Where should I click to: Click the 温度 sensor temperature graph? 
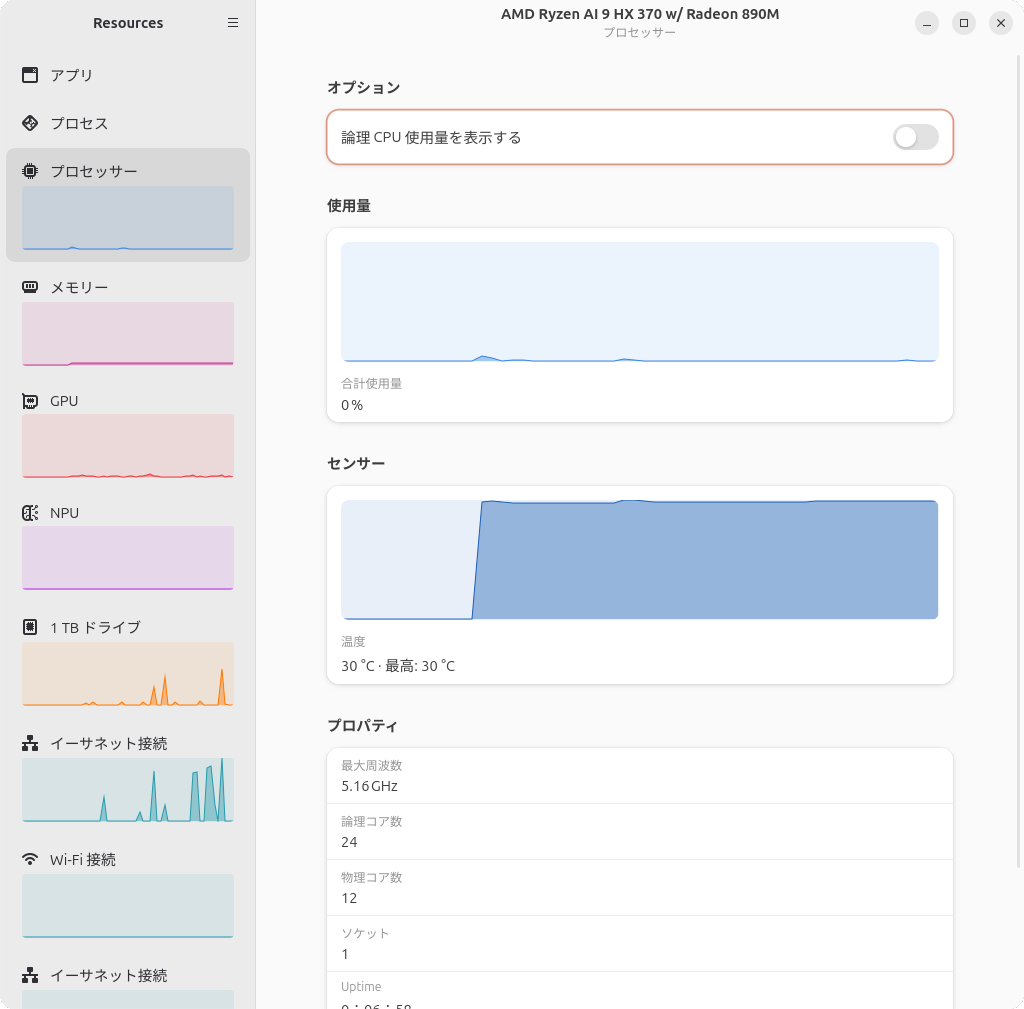tap(639, 559)
